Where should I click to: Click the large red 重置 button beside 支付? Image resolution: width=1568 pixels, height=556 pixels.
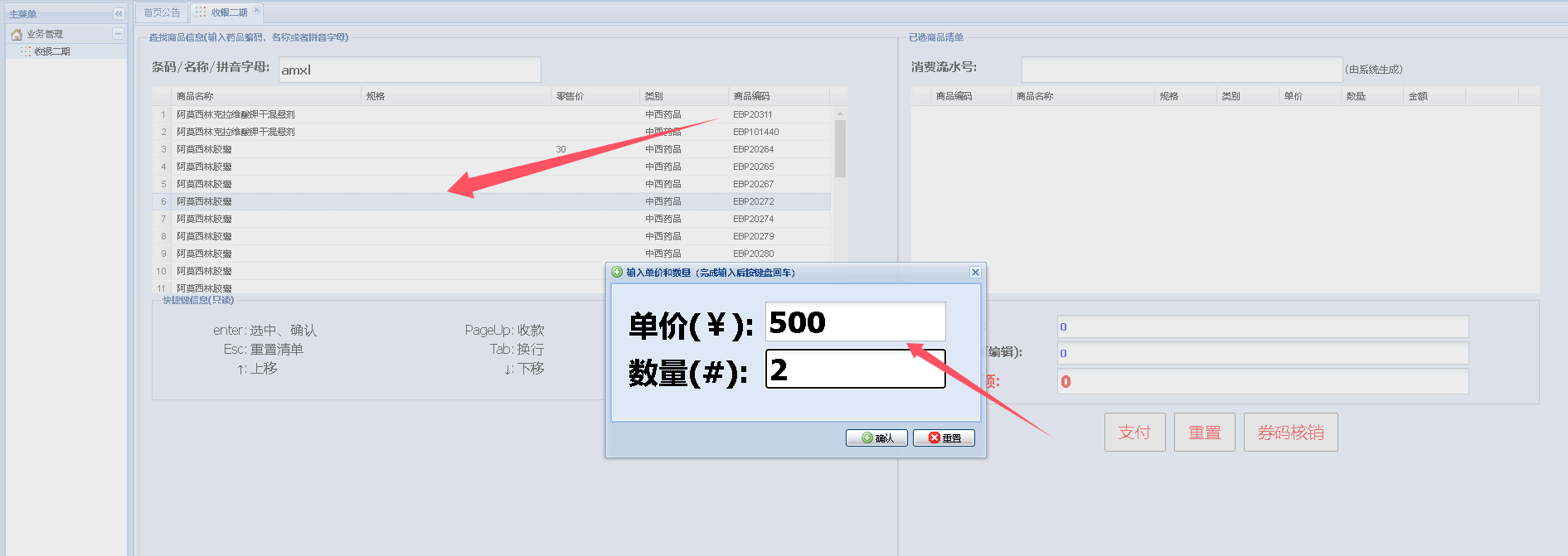tap(1204, 433)
